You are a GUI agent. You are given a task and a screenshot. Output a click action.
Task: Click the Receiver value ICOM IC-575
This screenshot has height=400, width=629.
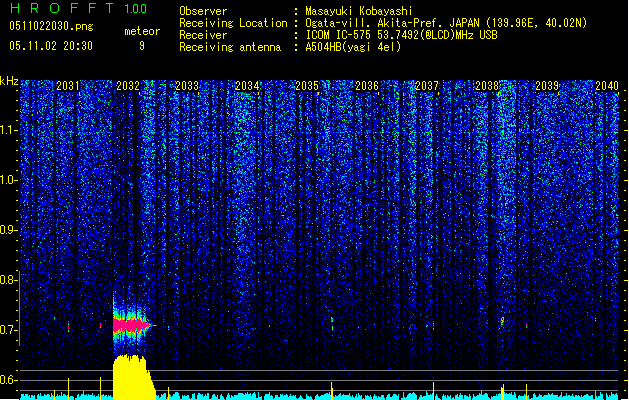[339, 35]
